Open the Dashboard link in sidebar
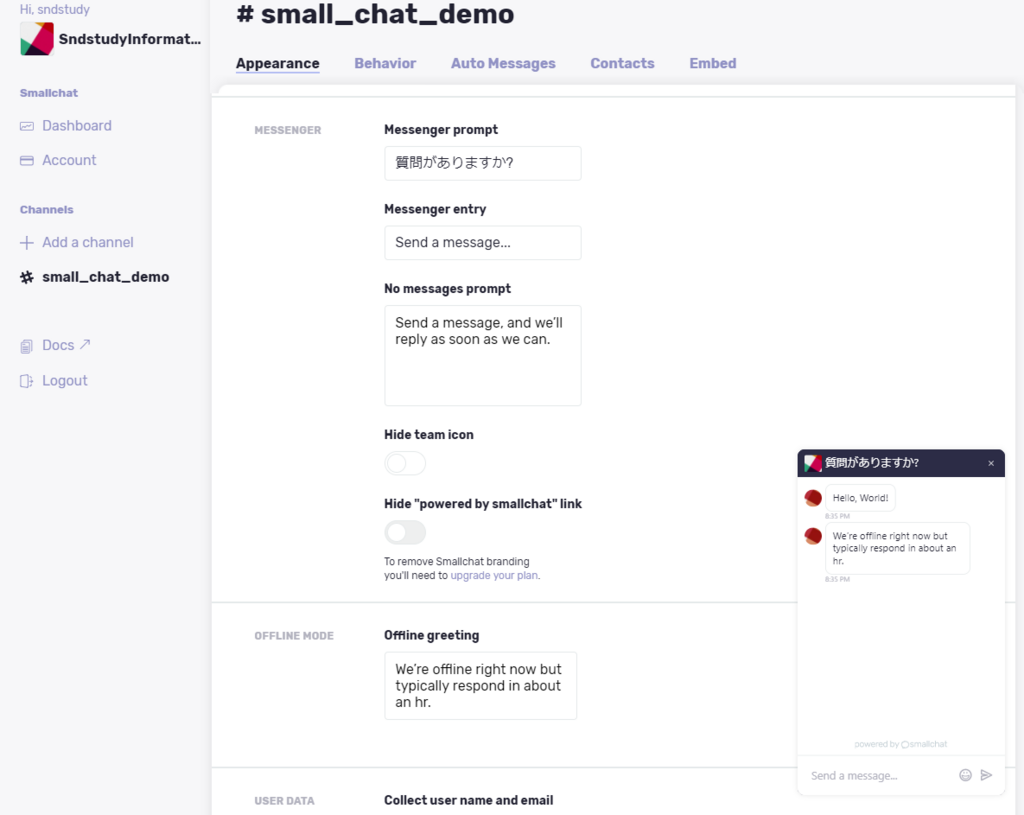This screenshot has height=815, width=1024. (77, 125)
